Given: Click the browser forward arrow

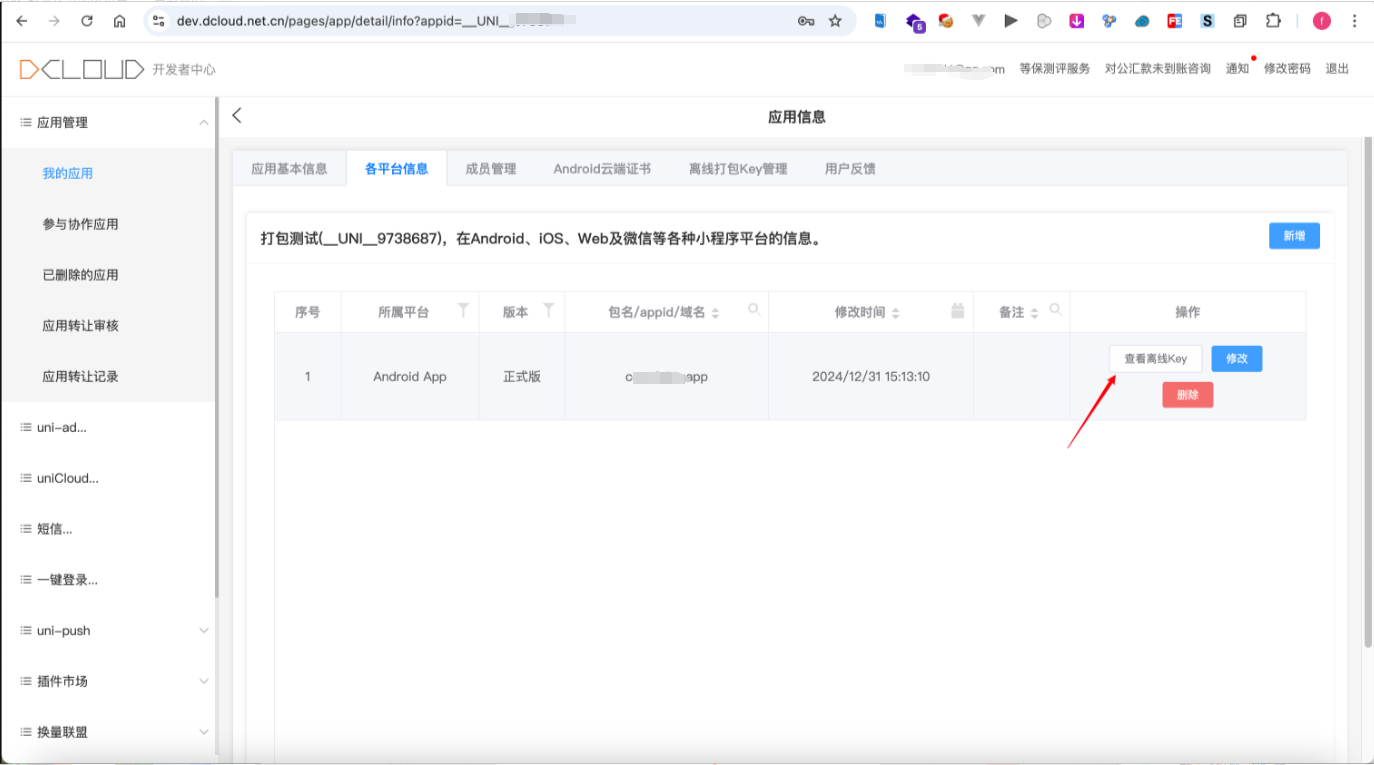Looking at the screenshot, I should pyautogui.click(x=54, y=21).
